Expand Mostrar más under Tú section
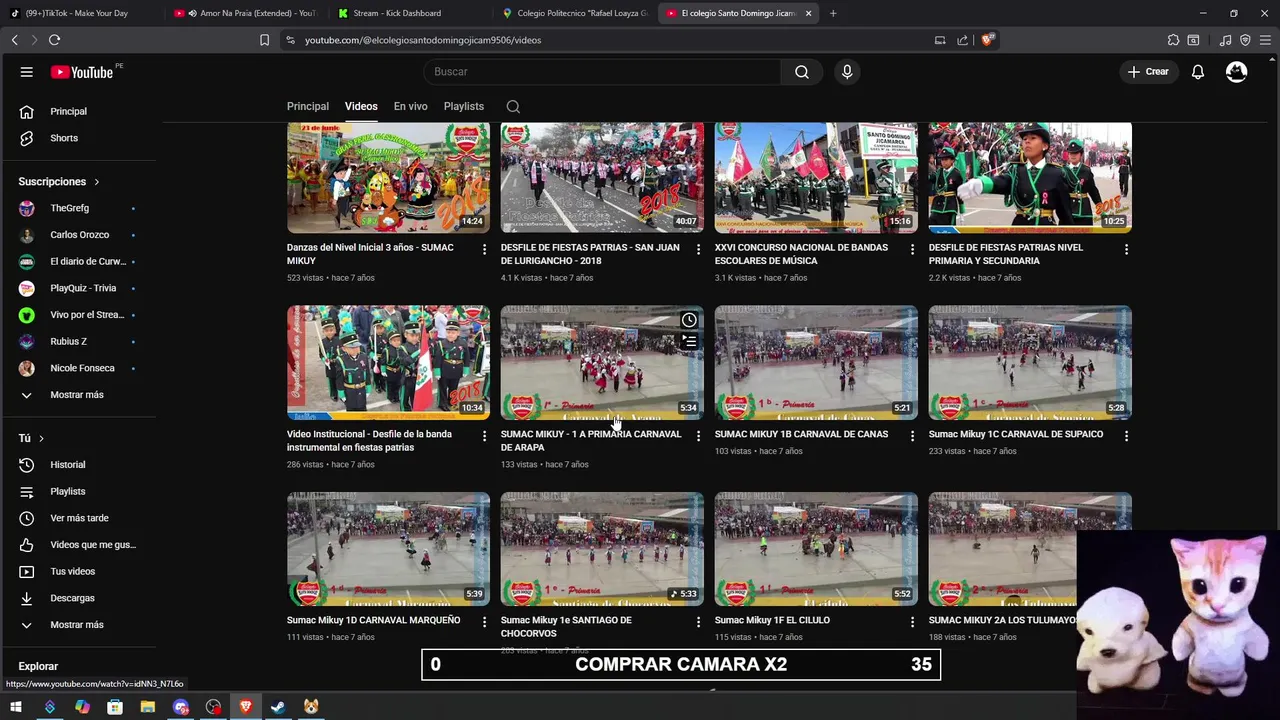Image resolution: width=1280 pixels, height=720 pixels. 78,625
